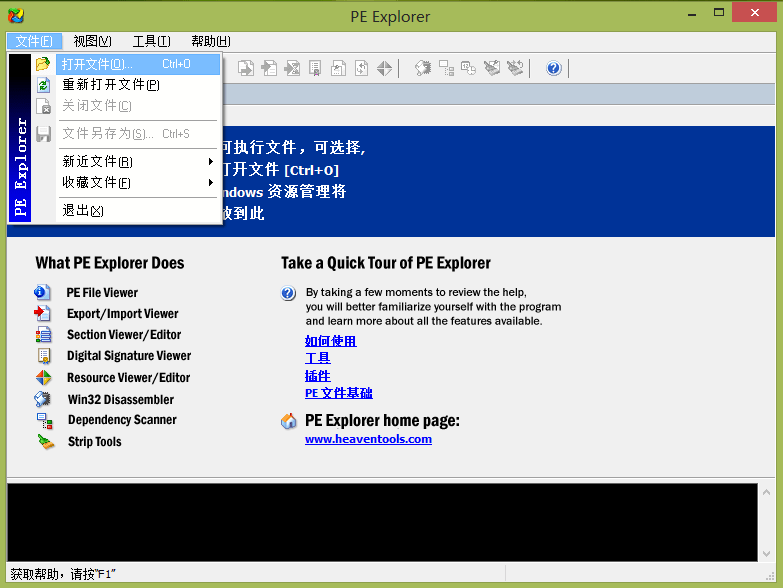Launch the Disassembler chip toolbar icon
Screen dimensions: 783x588
point(423,68)
